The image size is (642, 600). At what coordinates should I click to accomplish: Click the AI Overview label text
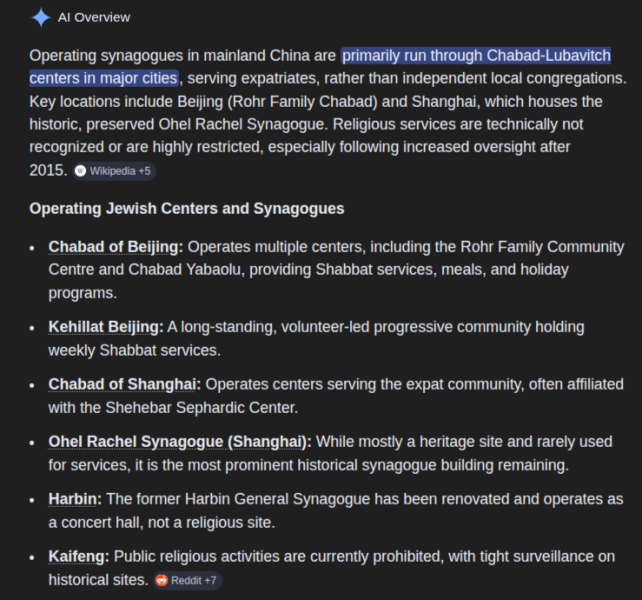tap(94, 18)
